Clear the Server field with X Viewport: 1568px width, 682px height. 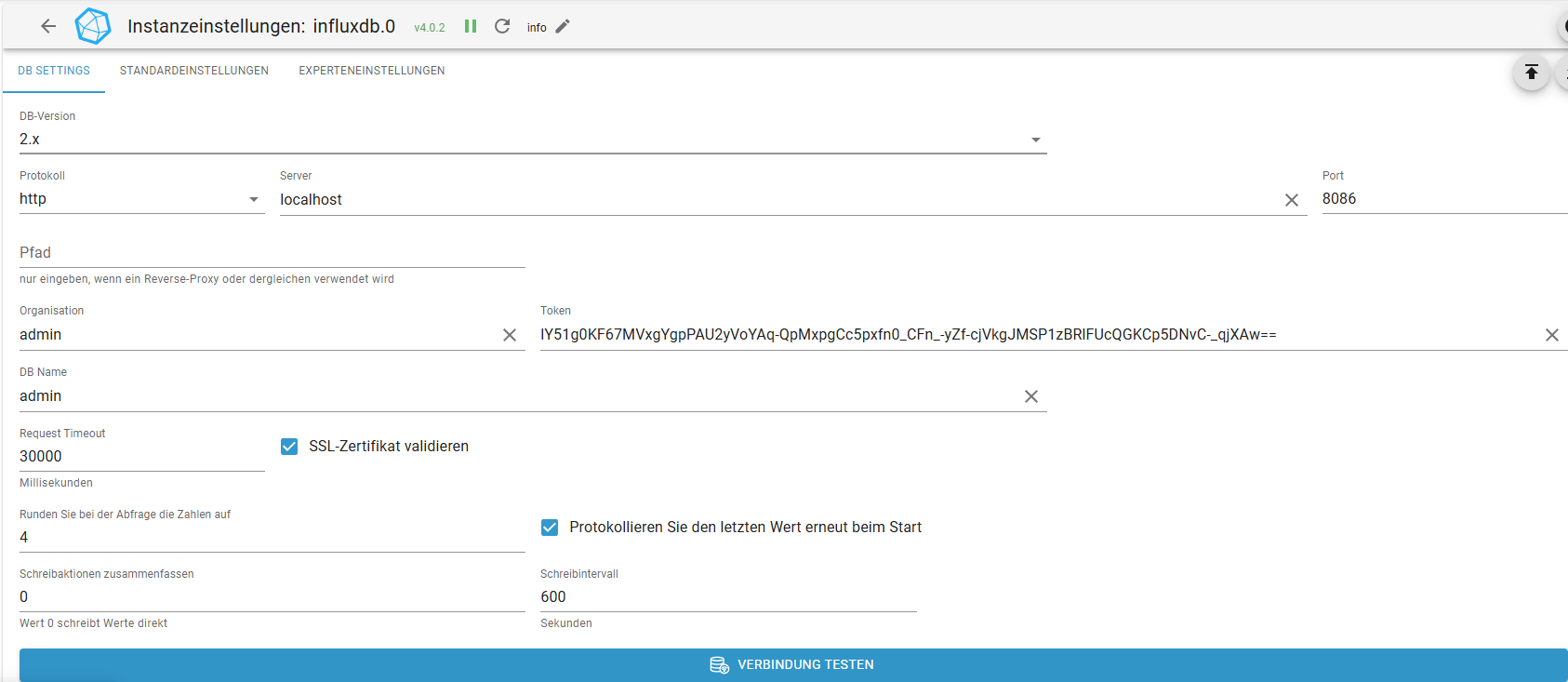(1292, 200)
